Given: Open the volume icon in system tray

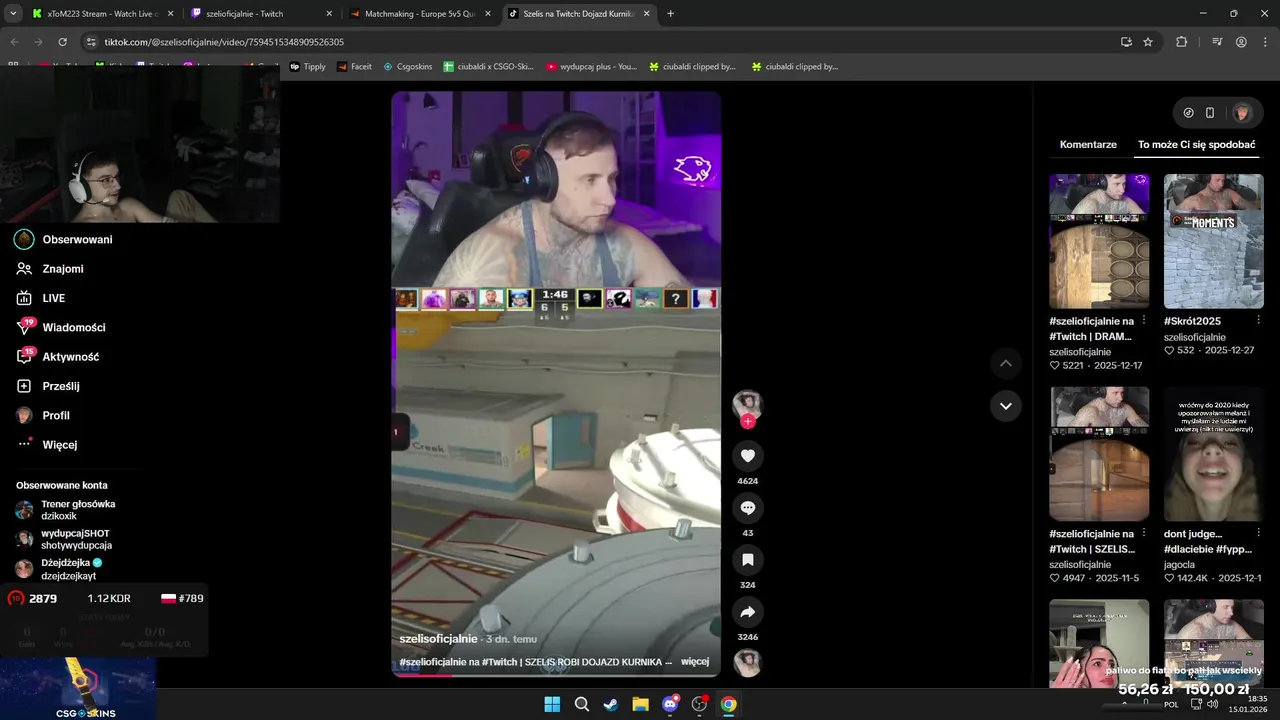Looking at the screenshot, I should [1212, 704].
